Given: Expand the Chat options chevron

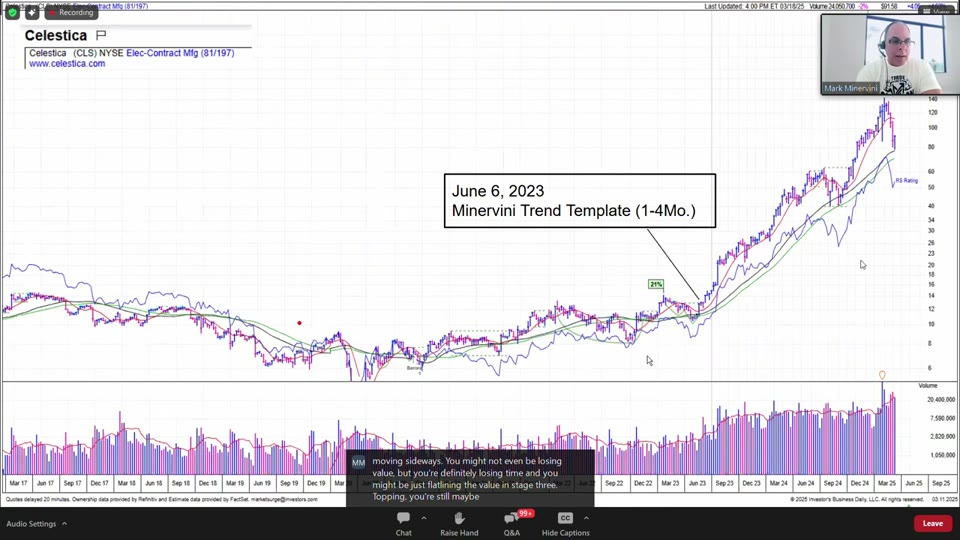Looking at the screenshot, I should click(x=424, y=518).
